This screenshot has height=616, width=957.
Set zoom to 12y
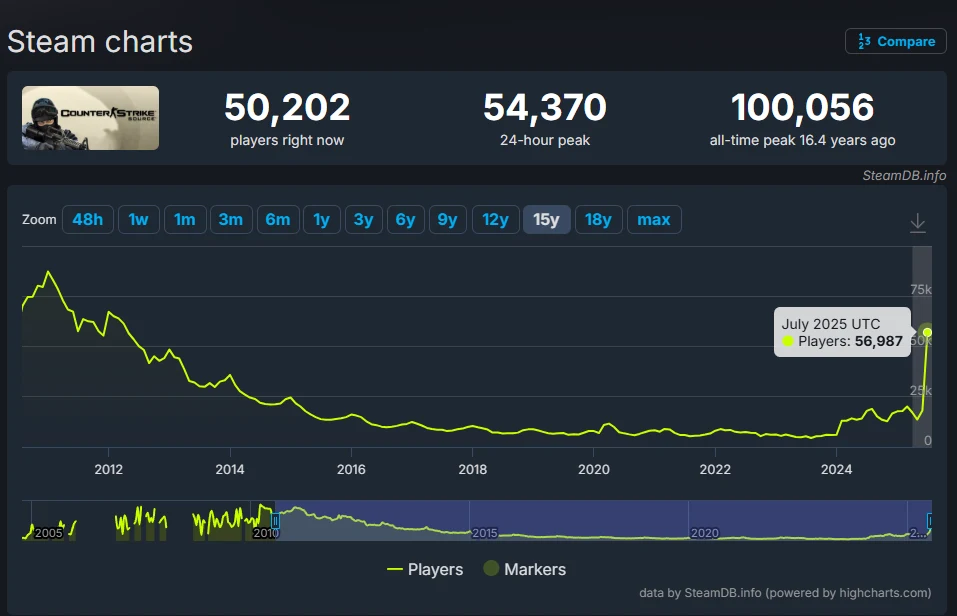496,219
